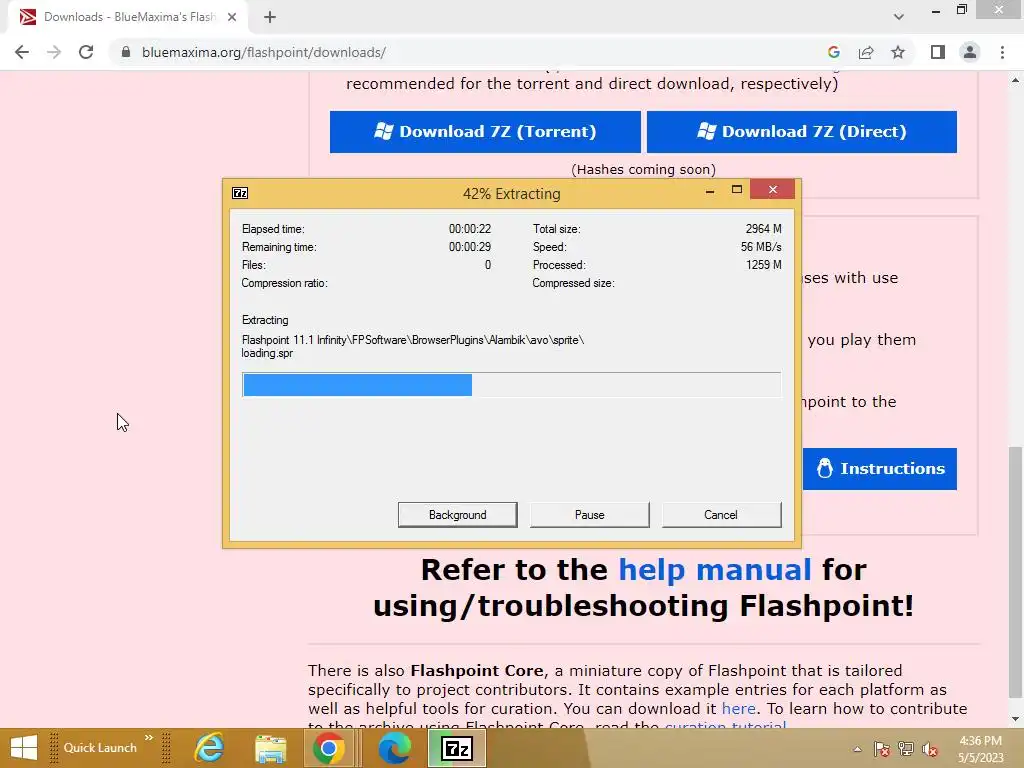Minimize the 42% Extracting dialog
The image size is (1024, 768).
[710, 191]
